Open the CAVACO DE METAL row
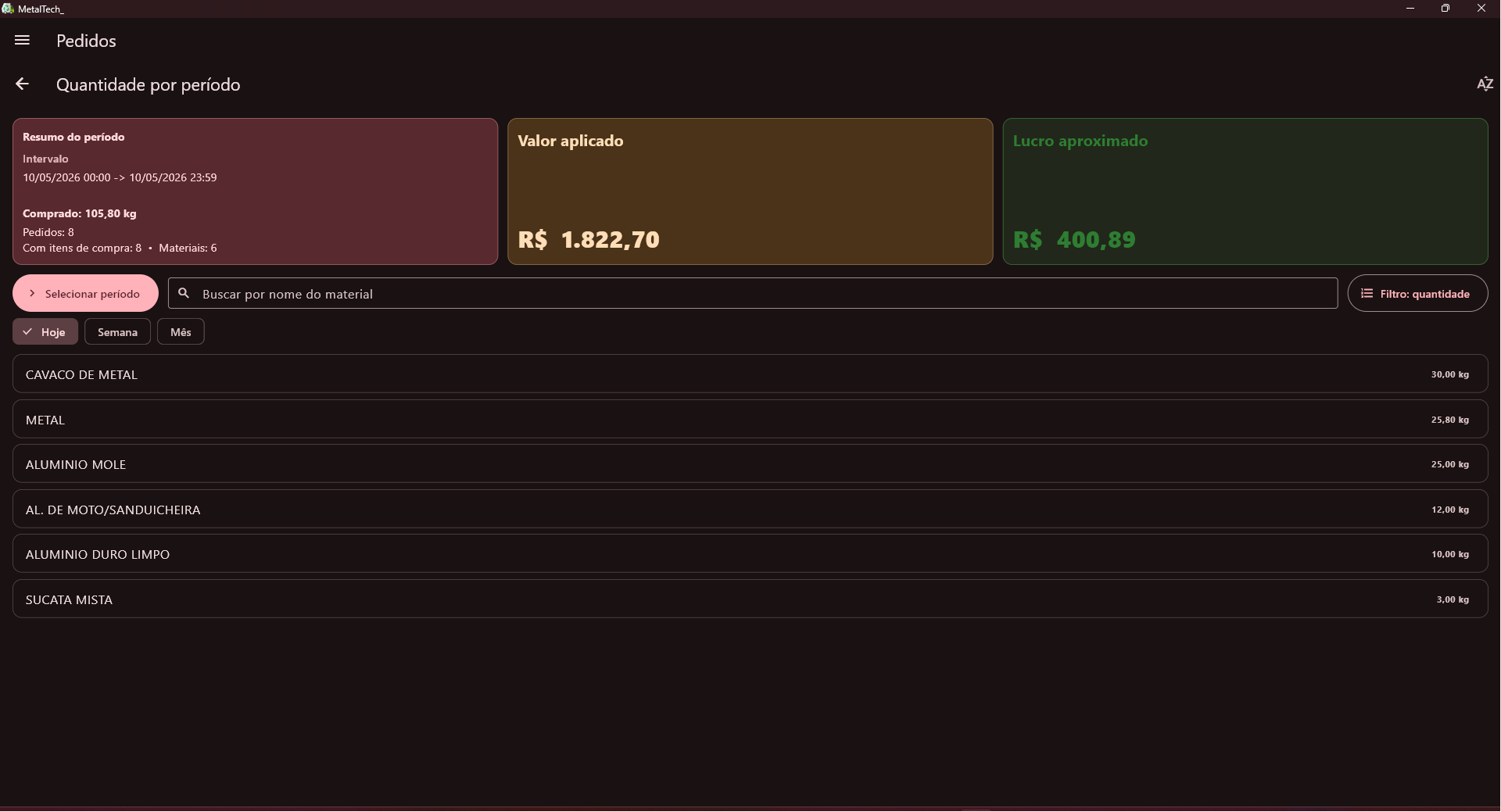Screen dimensions: 1501x812 coord(750,374)
